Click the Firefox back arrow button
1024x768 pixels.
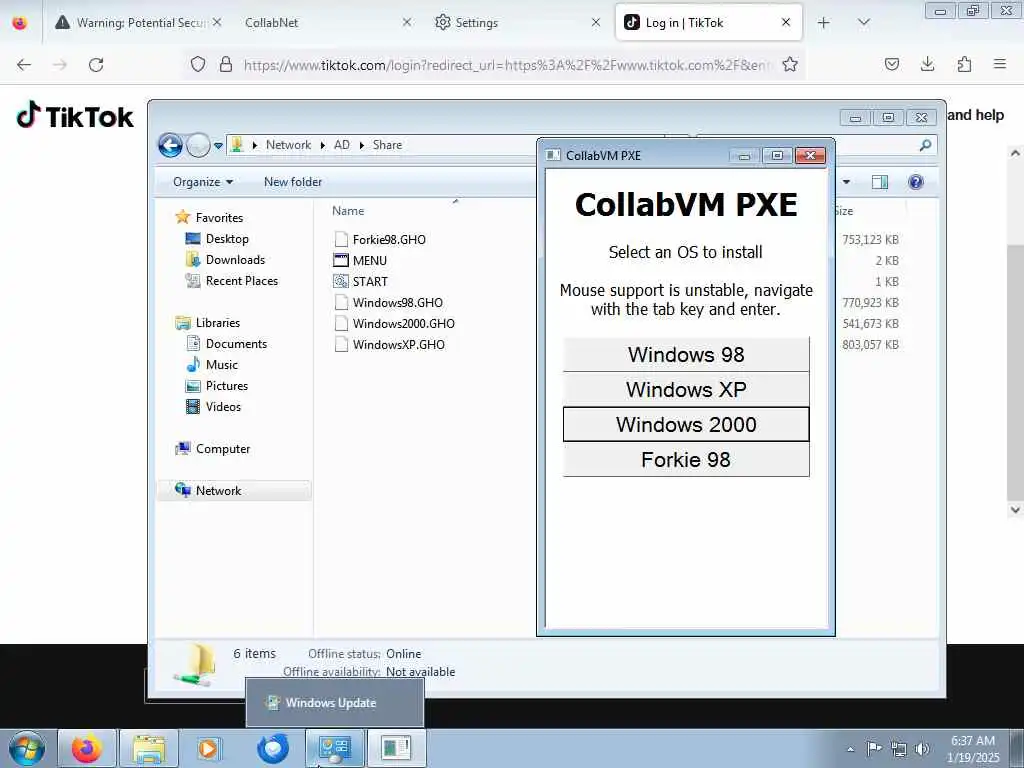coord(24,65)
